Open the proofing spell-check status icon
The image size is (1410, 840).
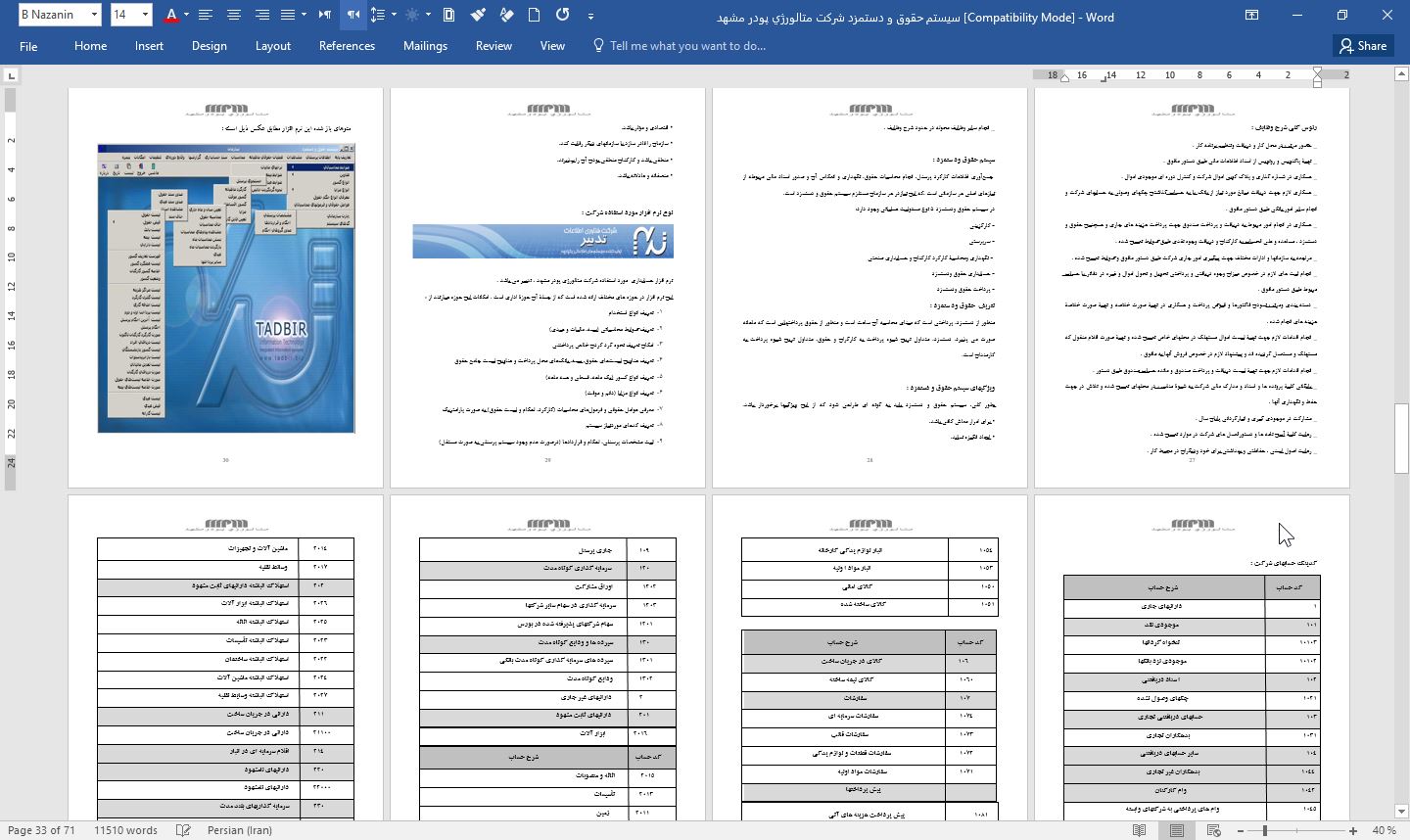pyautogui.click(x=183, y=830)
